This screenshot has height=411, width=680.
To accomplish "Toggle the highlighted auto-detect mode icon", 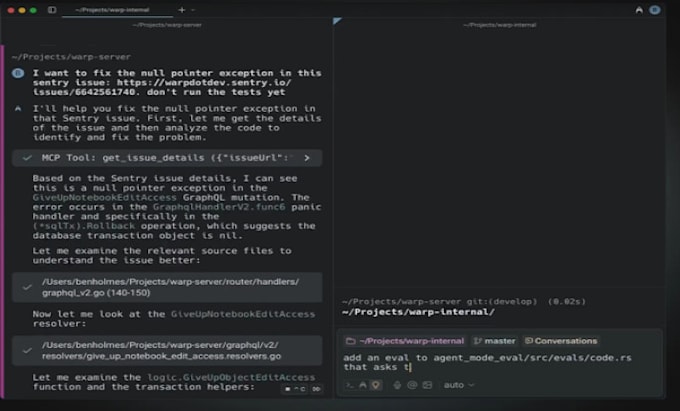I will tap(376, 385).
